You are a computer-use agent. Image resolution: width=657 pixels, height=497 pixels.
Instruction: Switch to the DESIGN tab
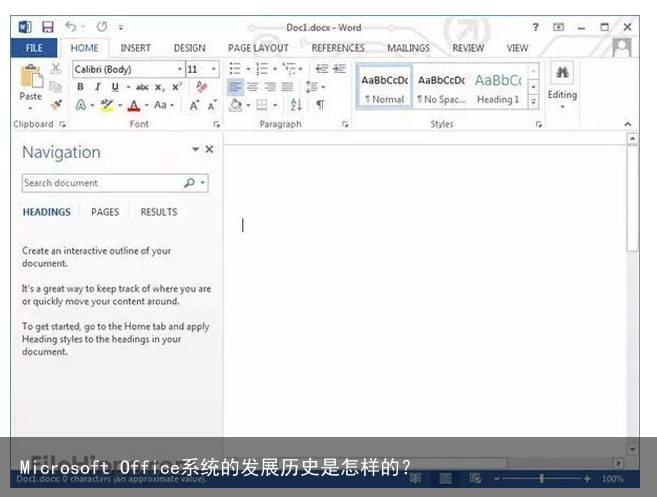(189, 48)
